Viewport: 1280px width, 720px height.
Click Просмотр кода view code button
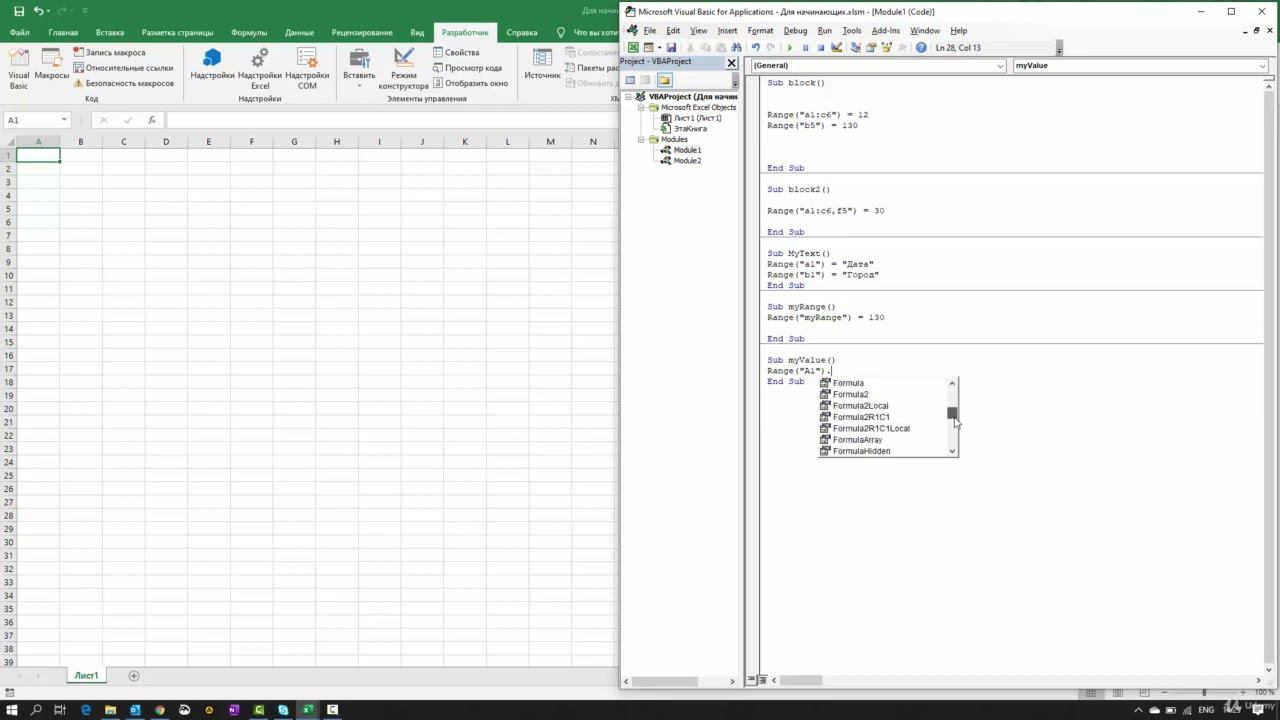467,68
